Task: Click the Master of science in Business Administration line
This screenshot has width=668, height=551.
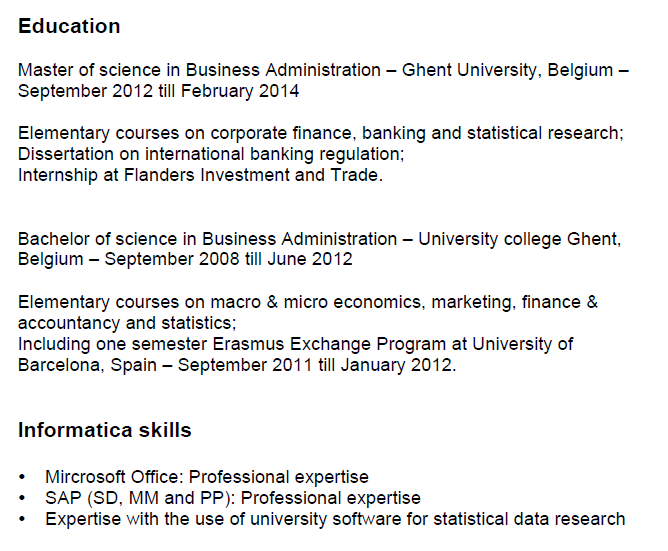Action: pyautogui.click(x=200, y=70)
